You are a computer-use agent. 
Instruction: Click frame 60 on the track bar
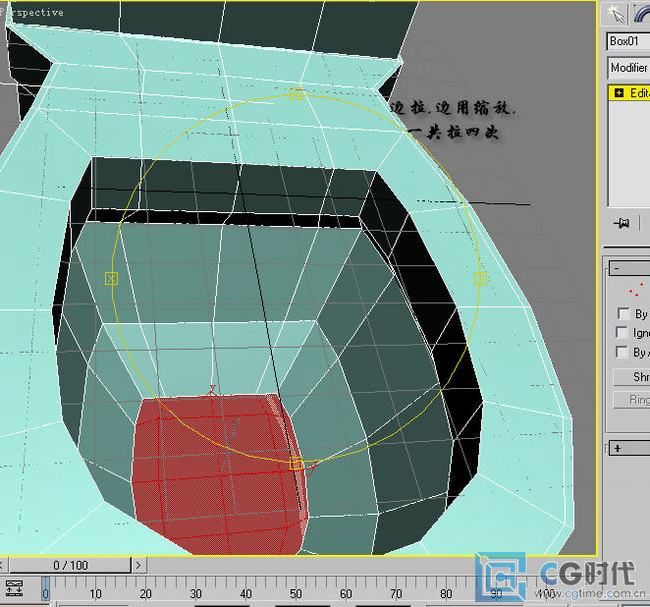coord(346,594)
